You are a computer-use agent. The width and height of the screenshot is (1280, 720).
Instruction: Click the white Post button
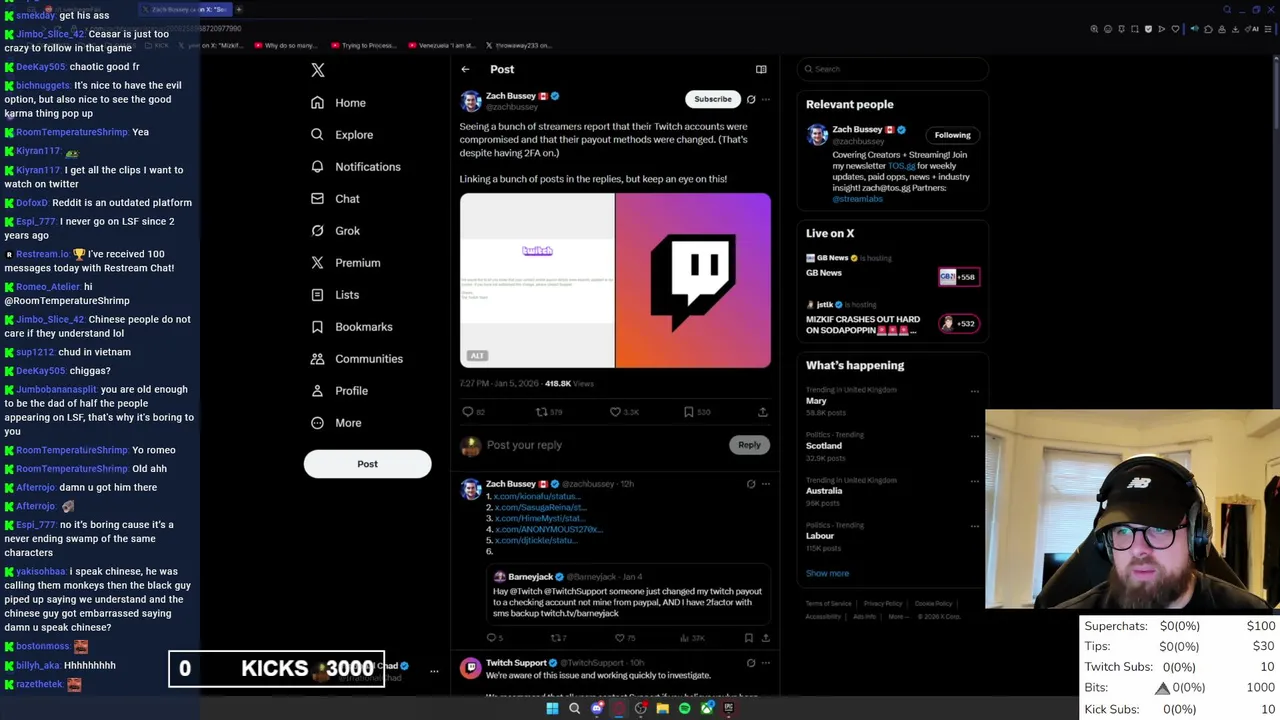point(367,464)
